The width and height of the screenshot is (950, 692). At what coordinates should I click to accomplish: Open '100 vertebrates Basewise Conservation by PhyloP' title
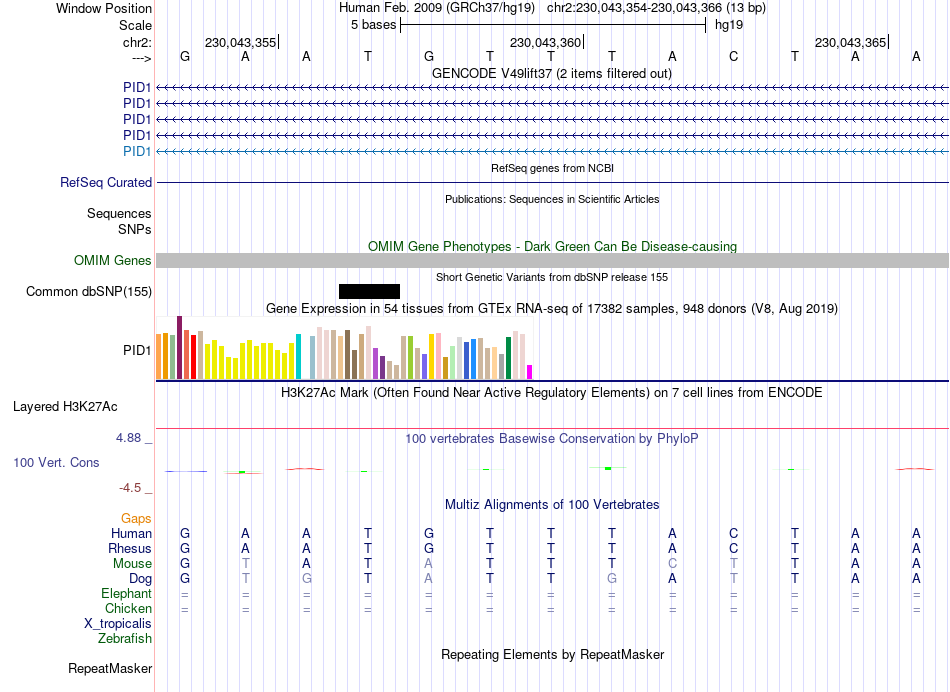[x=552, y=439]
